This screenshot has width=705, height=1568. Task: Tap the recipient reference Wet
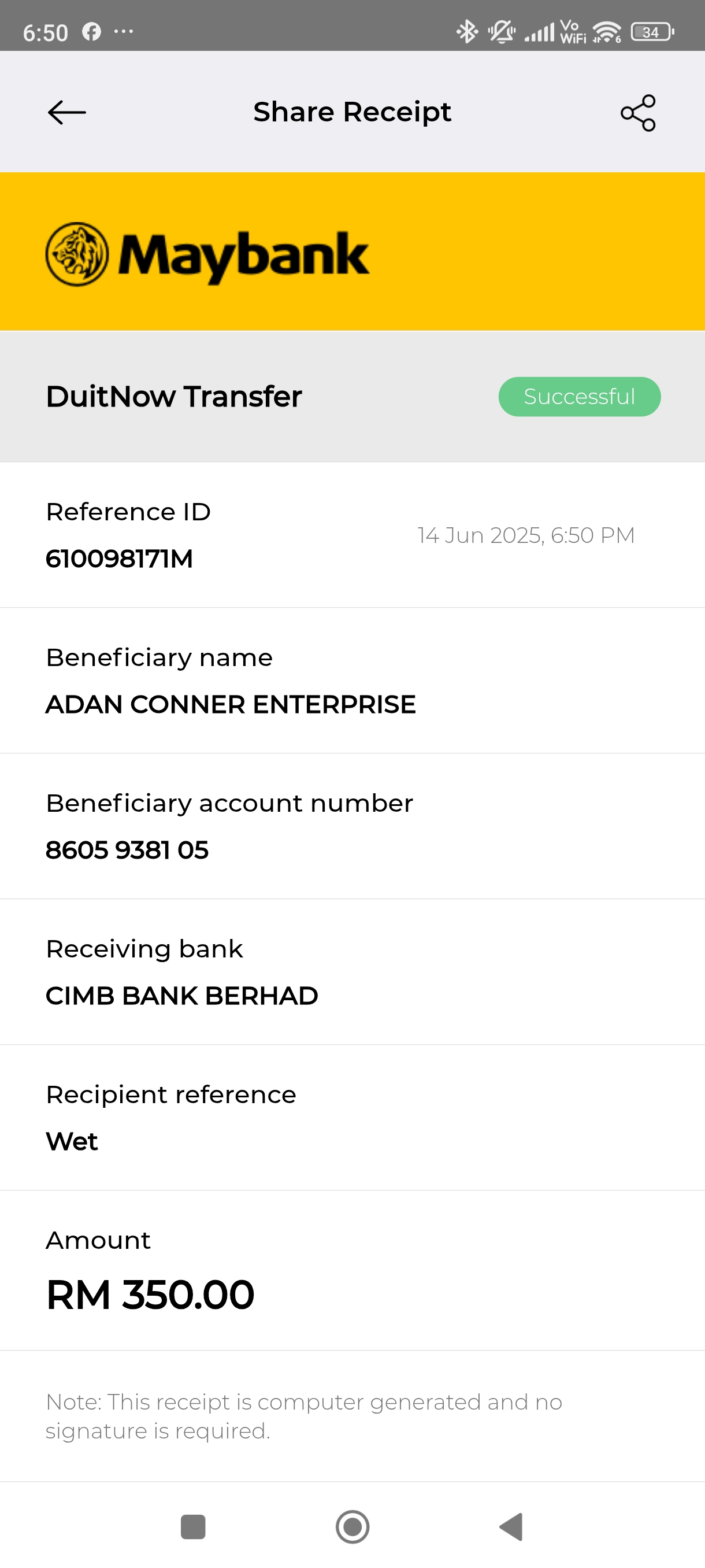pyautogui.click(x=72, y=1141)
